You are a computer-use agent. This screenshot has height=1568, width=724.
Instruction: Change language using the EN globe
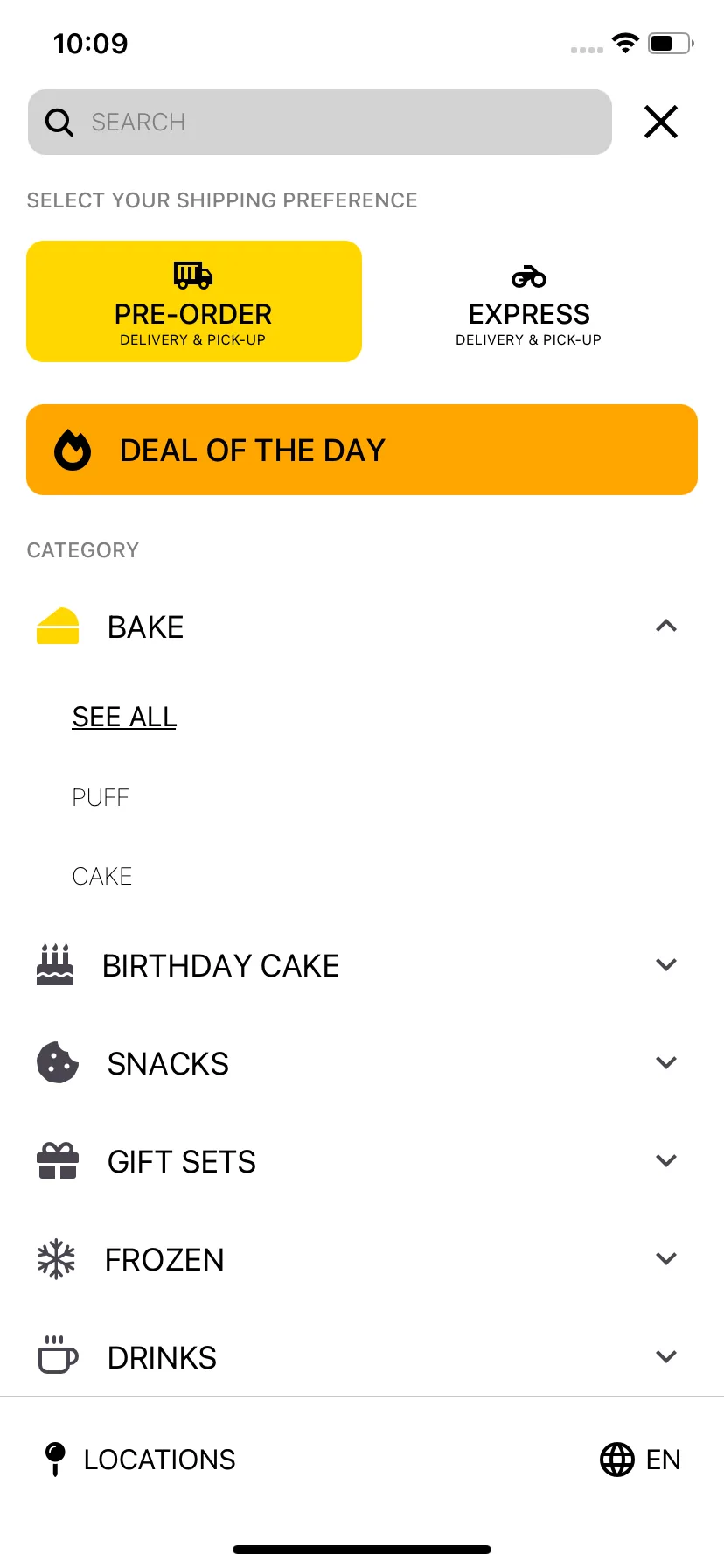click(640, 1459)
